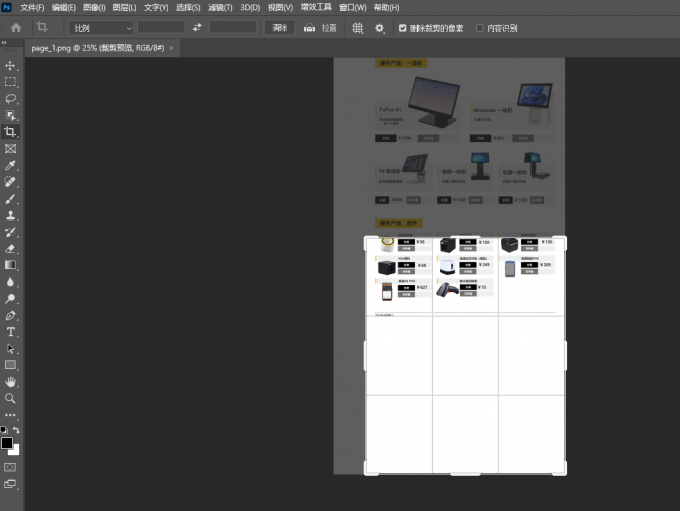Open crop overlay grid options
Screen dimensions: 680x511
pyautogui.click(x=357, y=28)
